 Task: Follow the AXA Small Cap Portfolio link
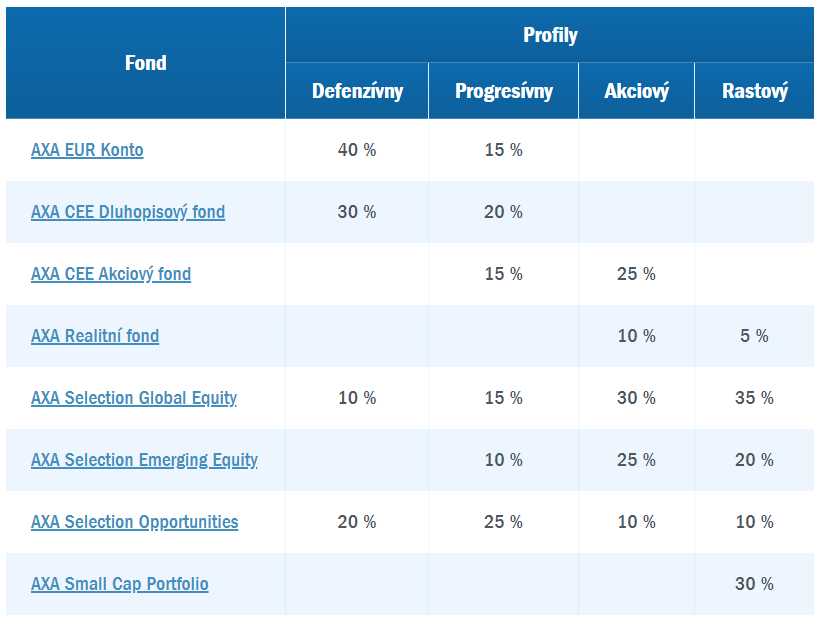(120, 584)
